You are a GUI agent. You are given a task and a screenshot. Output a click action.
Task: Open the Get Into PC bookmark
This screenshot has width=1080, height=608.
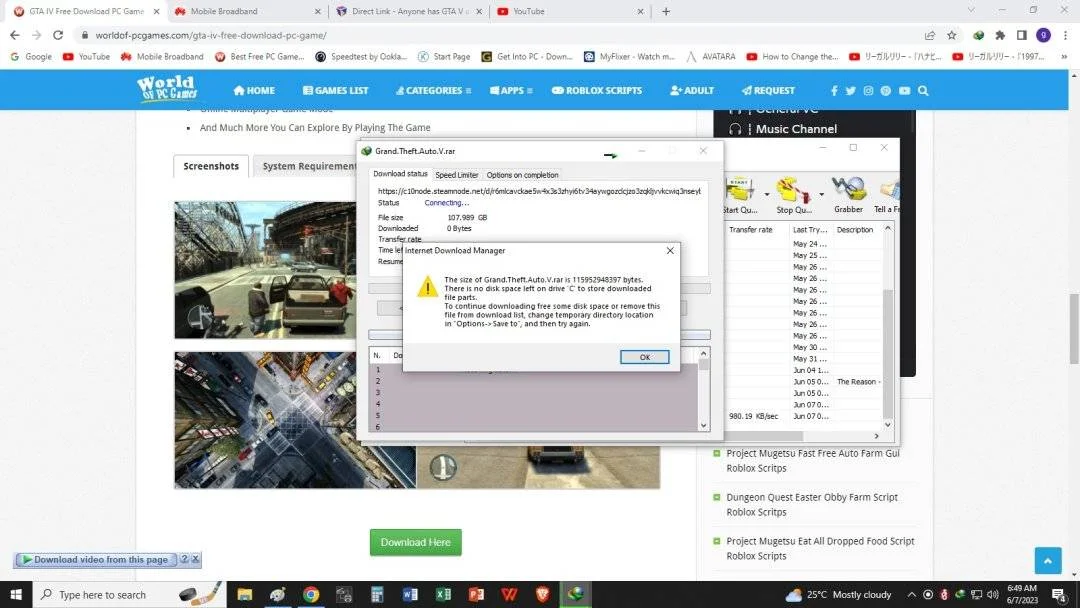pos(527,56)
